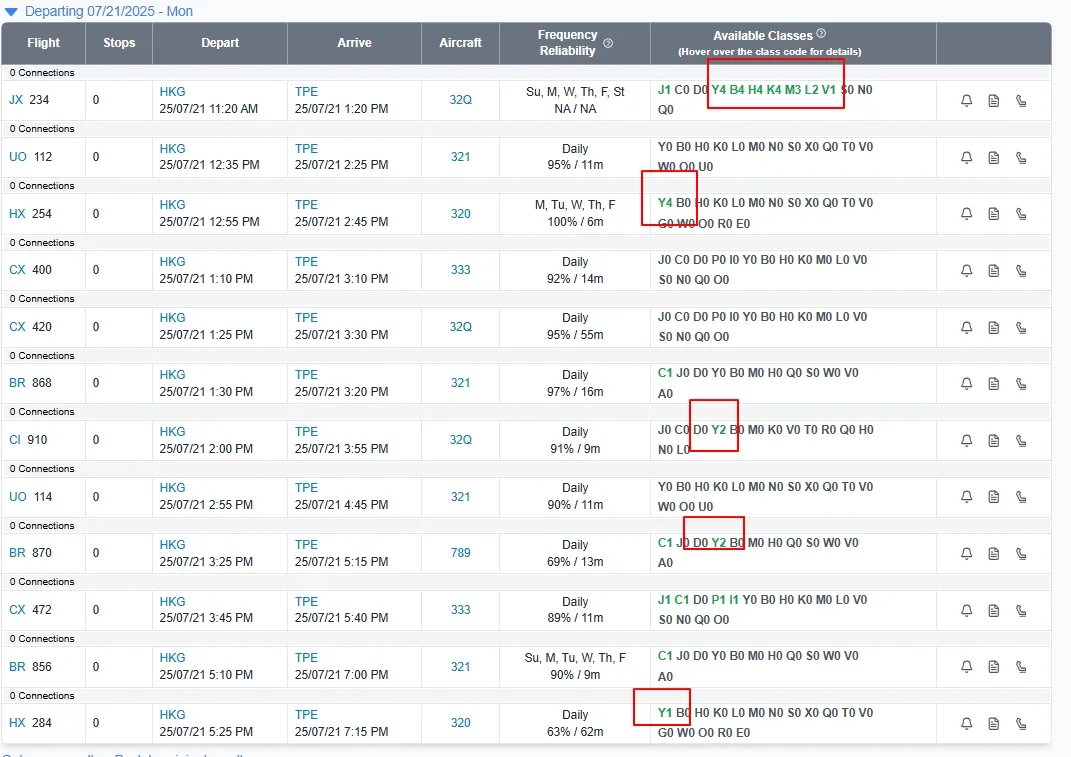This screenshot has width=1071, height=757.
Task: Click the 63% / 62m reliability value
Action: coord(575,732)
